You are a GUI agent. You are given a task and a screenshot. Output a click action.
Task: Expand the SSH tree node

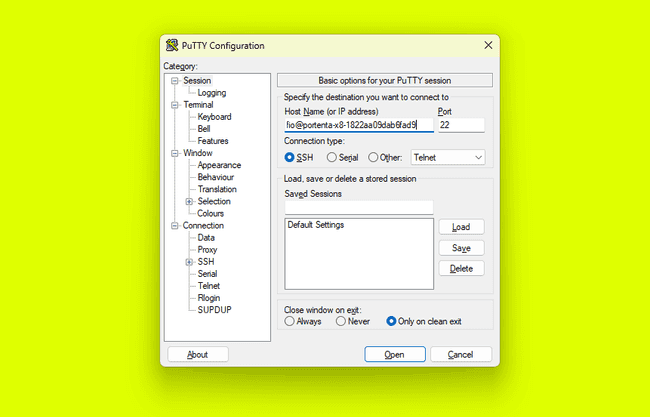pyautogui.click(x=189, y=262)
